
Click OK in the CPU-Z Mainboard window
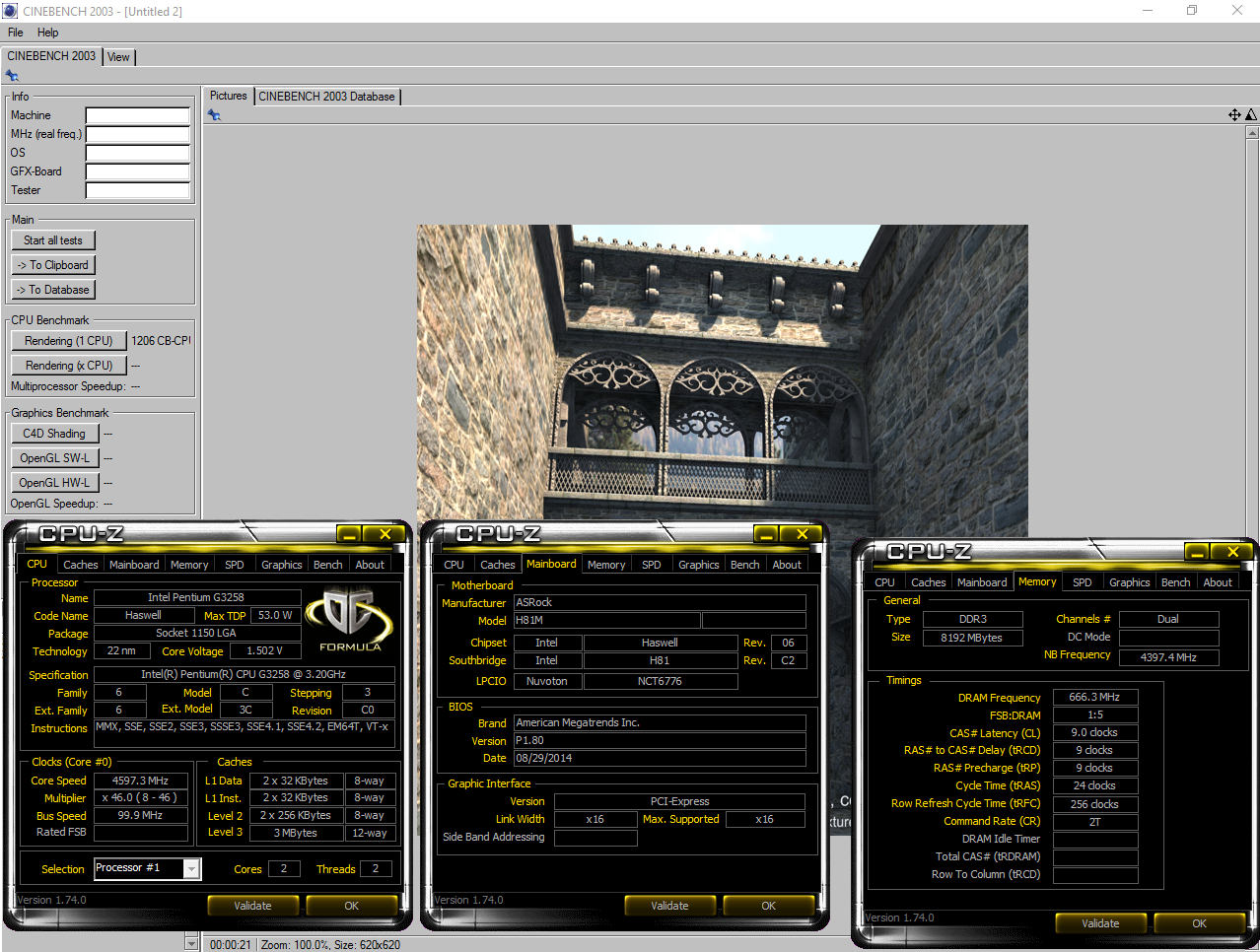769,906
